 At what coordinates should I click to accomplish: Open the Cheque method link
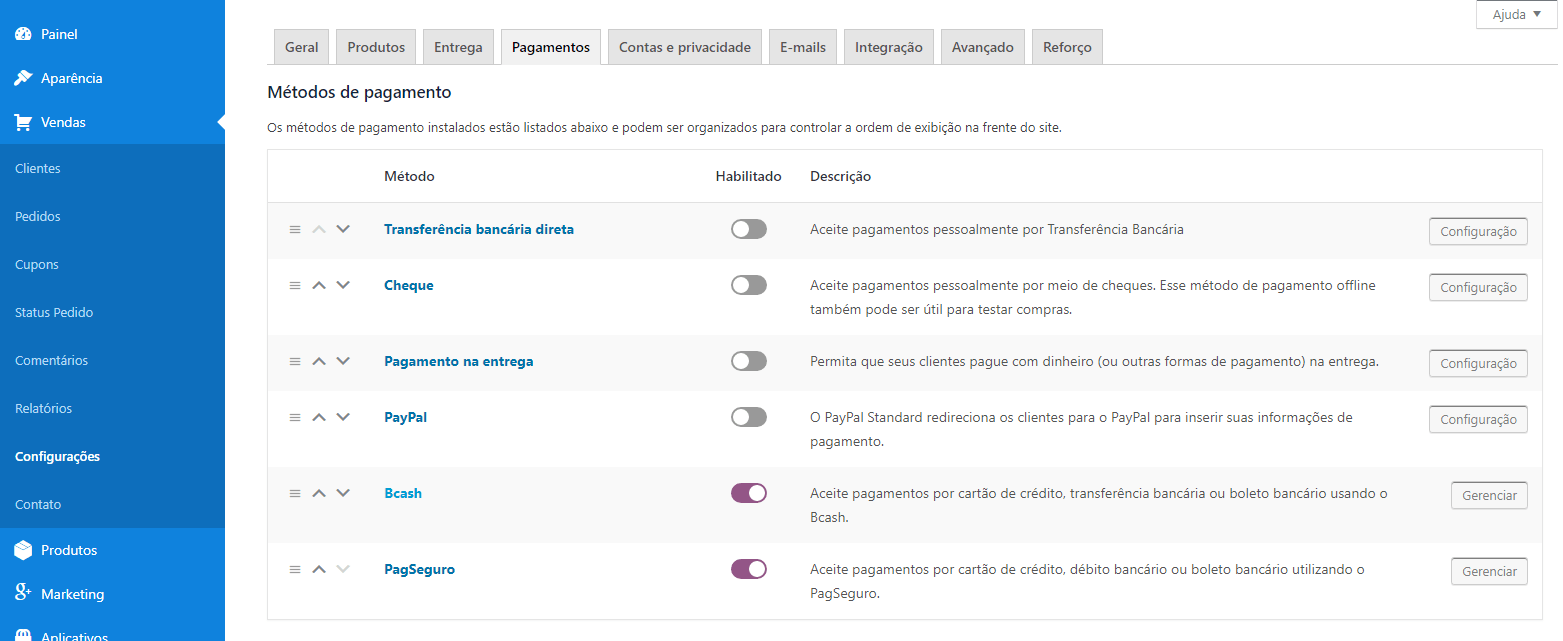click(409, 285)
